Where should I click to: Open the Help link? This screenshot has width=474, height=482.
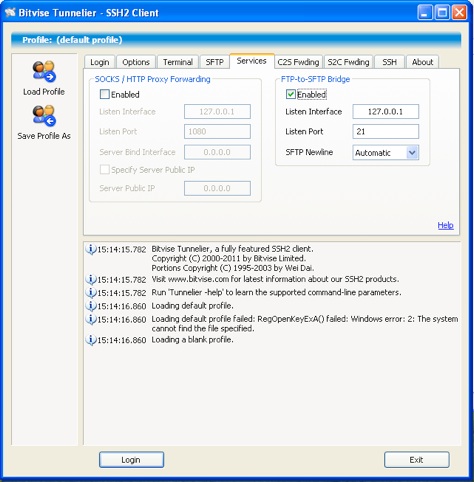point(445,226)
